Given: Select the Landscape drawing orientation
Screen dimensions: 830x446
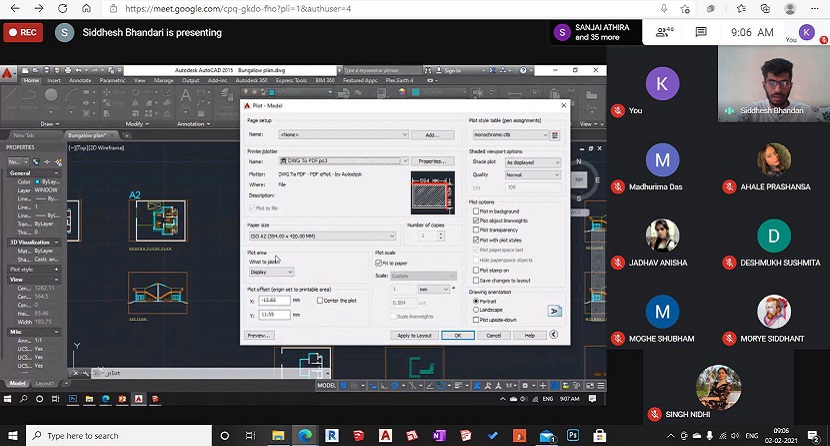Looking at the screenshot, I should [x=475, y=310].
